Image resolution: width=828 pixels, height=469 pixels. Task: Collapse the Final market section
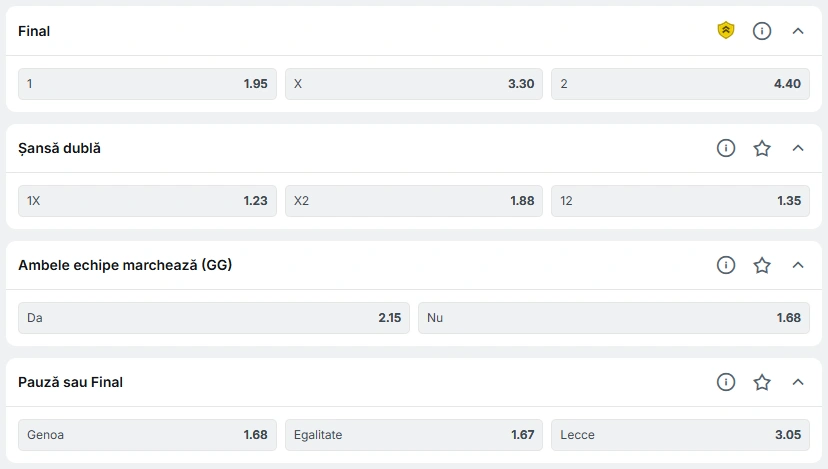[x=798, y=31]
